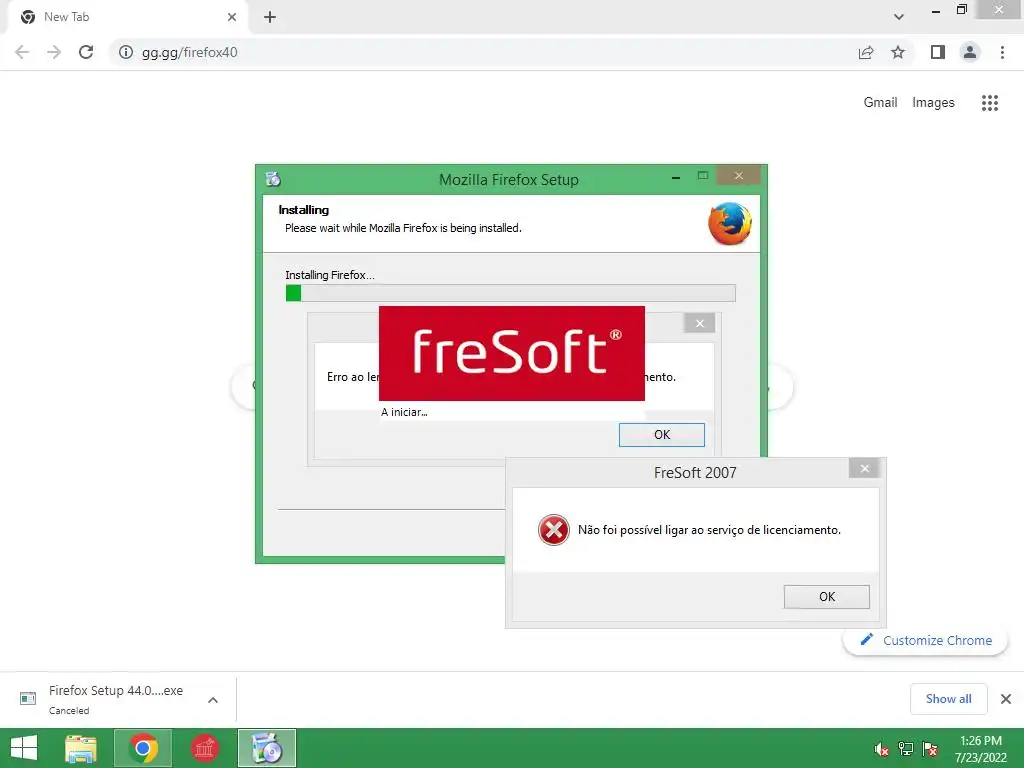
Task: Click the Firefox logo in setup window
Action: 729,224
